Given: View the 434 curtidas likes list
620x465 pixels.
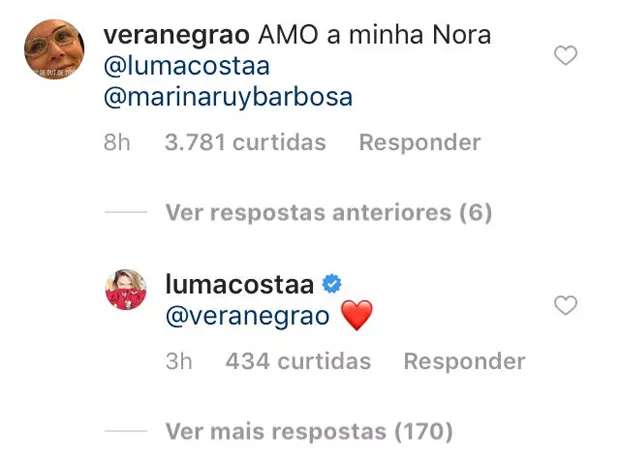Looking at the screenshot, I should point(298,361).
